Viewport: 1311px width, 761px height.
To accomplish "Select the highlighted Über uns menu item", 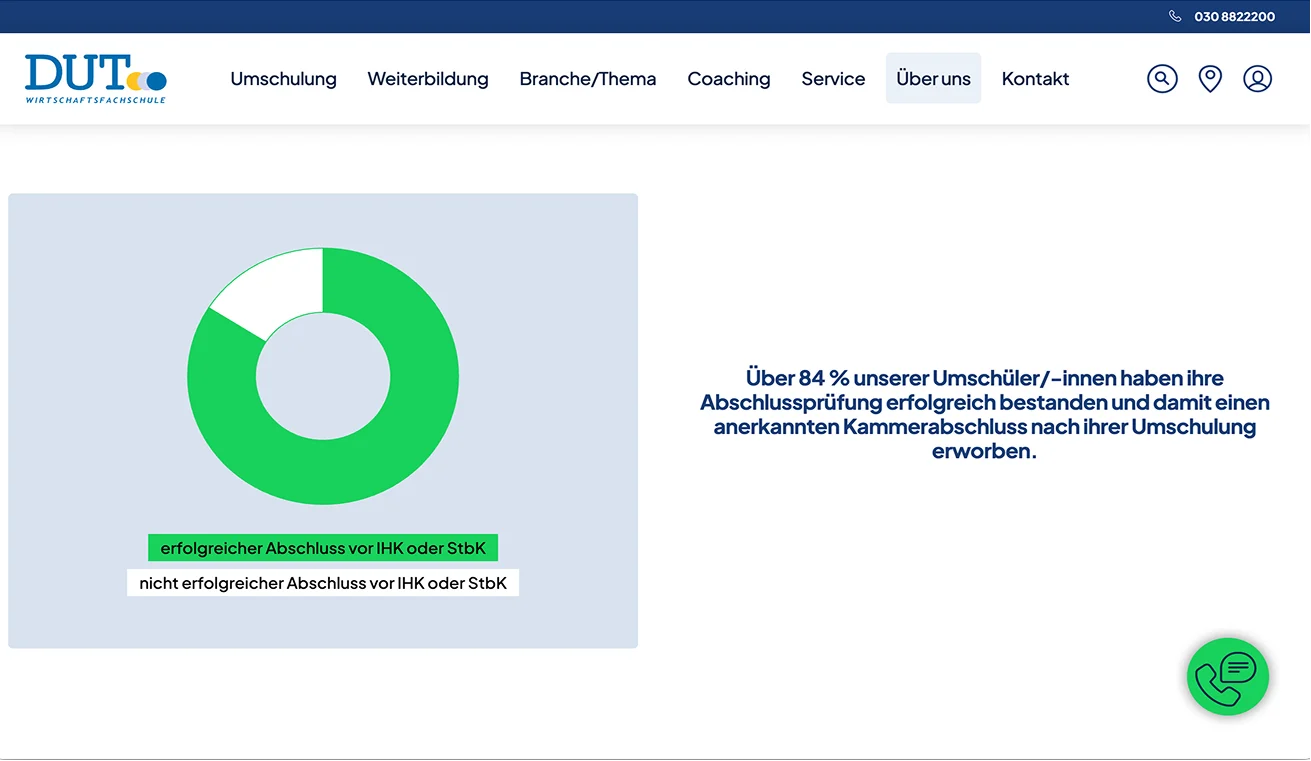I will pos(933,78).
